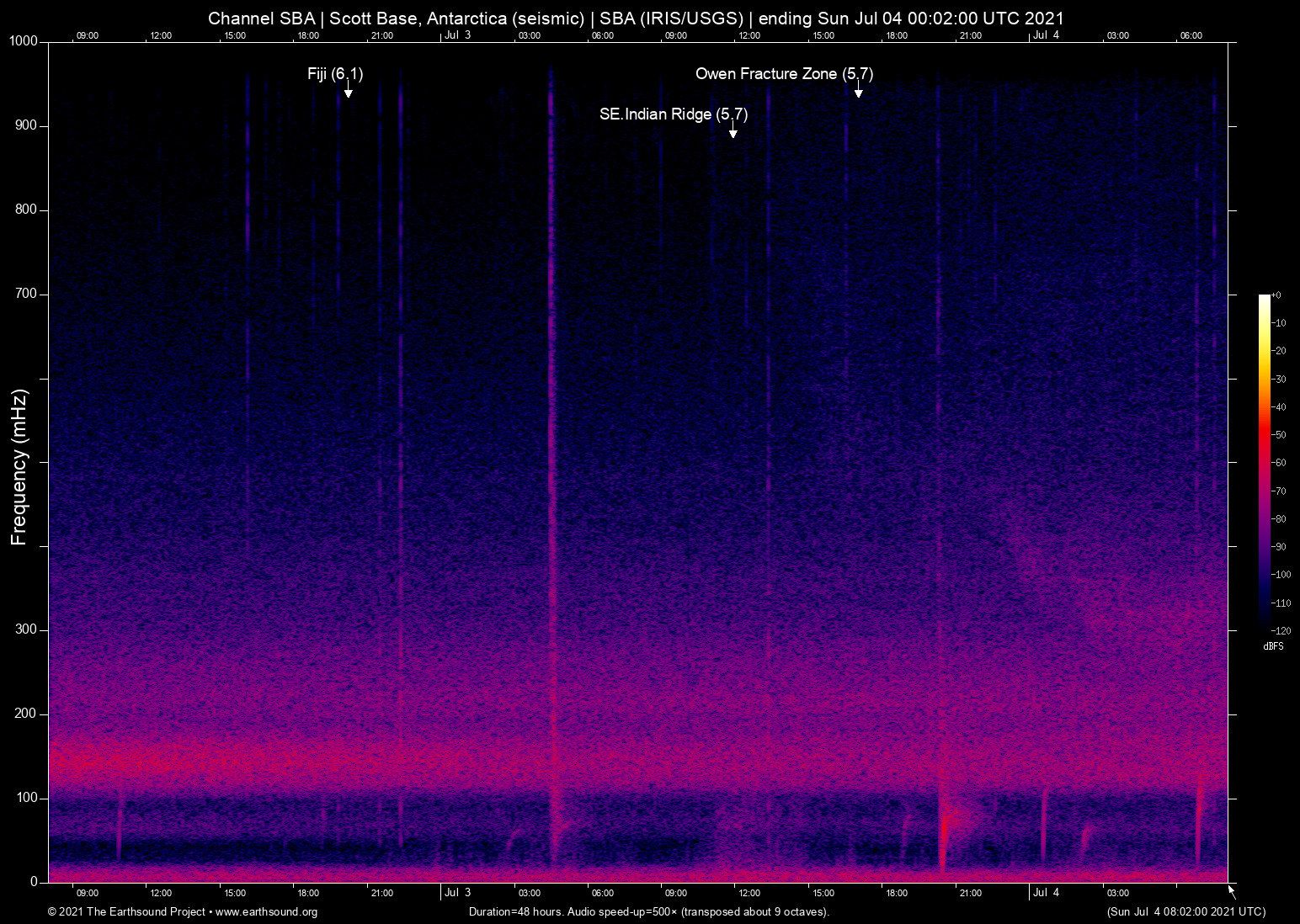Click the Jul 4 marker on top time axis
The height and width of the screenshot is (924, 1300).
(x=1046, y=35)
